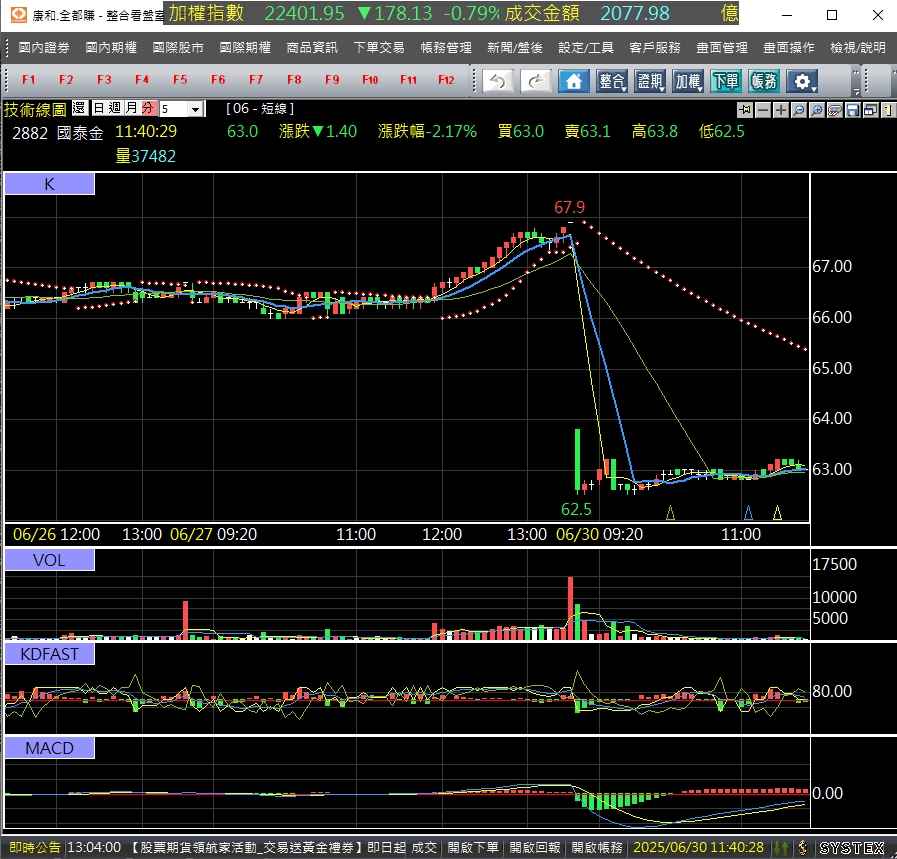This screenshot has width=897, height=859.
Task: Click the VOL indicator panel label
Action: (50, 560)
